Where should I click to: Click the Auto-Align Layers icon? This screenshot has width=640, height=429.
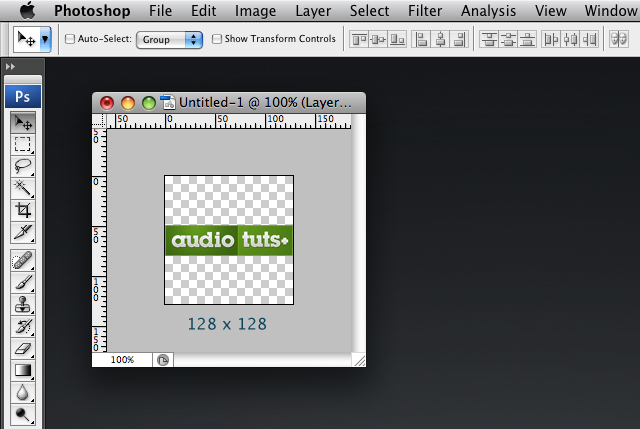[619, 40]
